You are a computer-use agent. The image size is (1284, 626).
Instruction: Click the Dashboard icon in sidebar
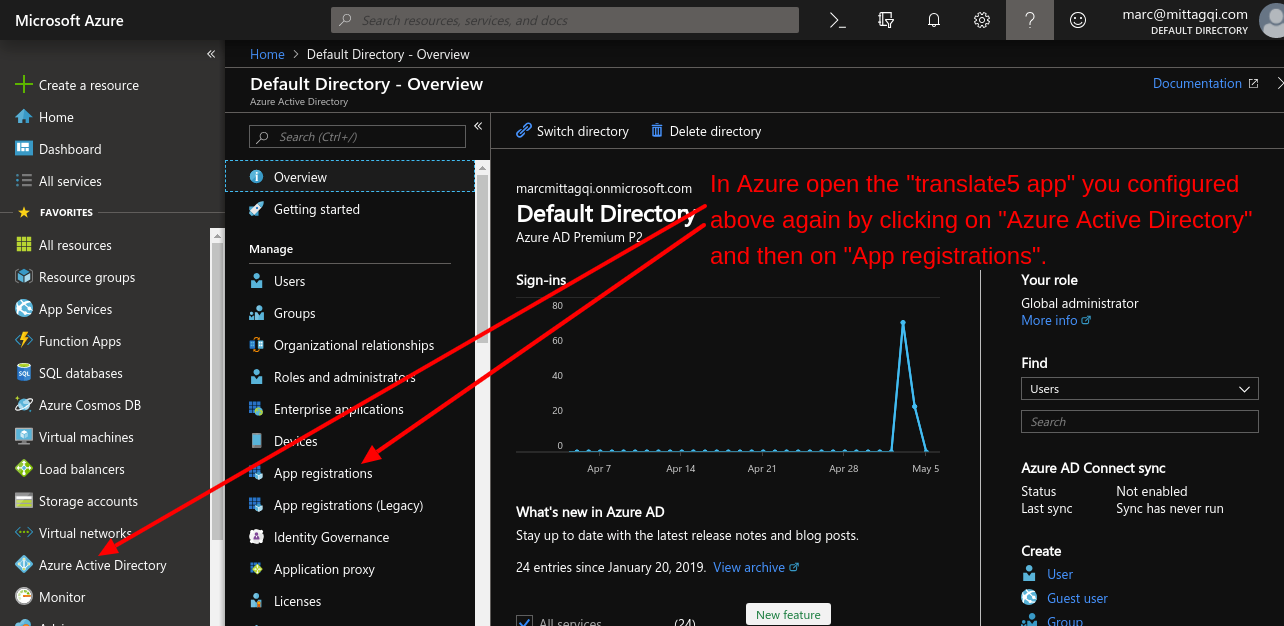click(24, 149)
